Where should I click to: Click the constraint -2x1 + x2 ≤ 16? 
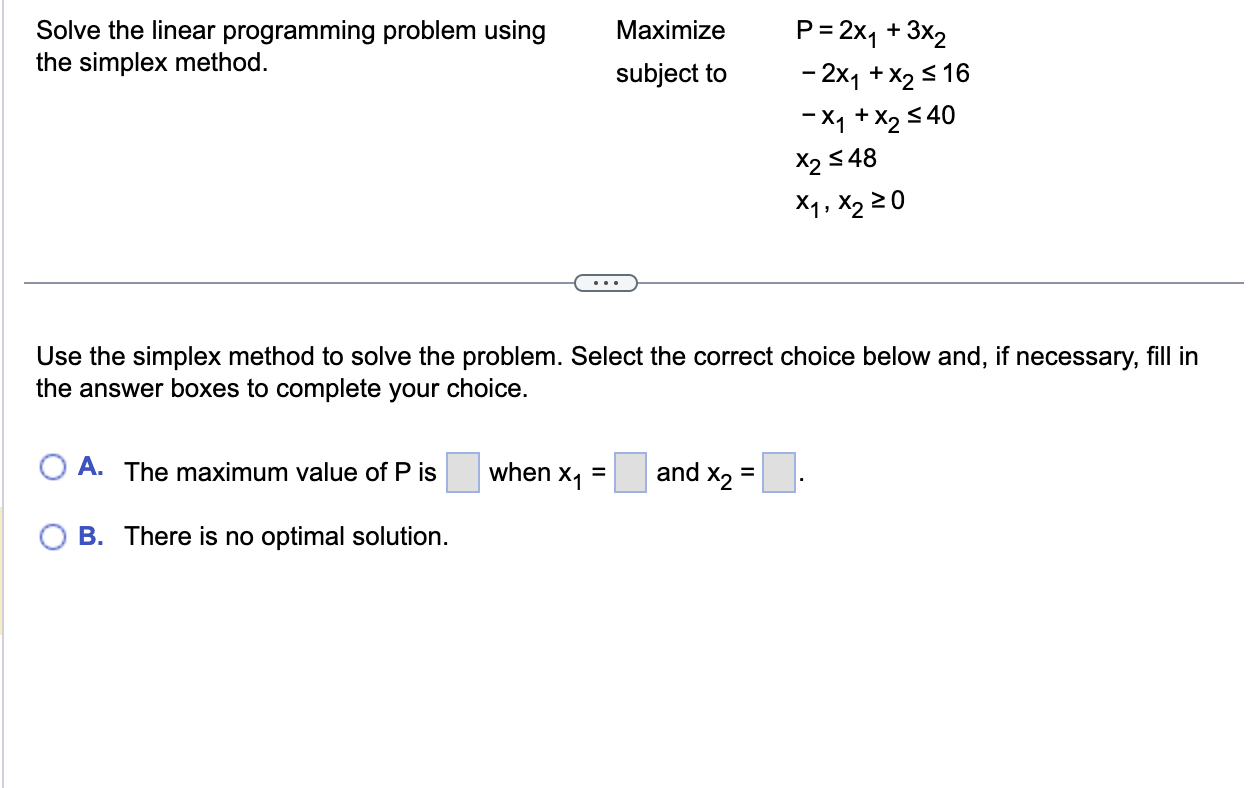(x=885, y=73)
